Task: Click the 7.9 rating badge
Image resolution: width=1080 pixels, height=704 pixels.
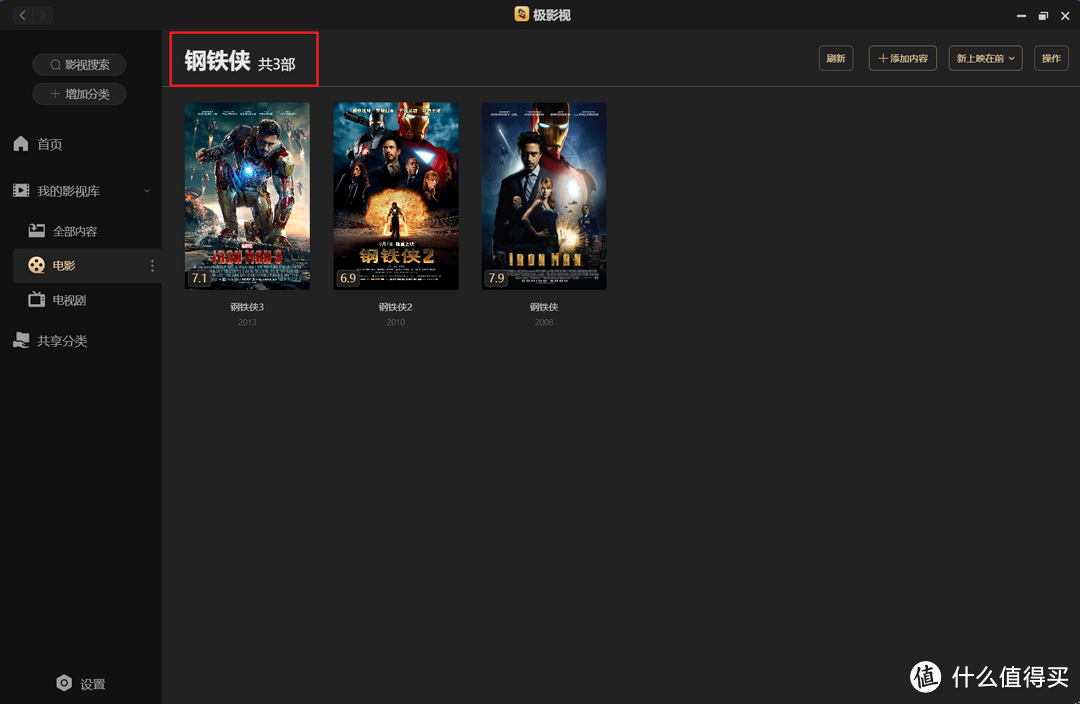Action: click(x=496, y=278)
